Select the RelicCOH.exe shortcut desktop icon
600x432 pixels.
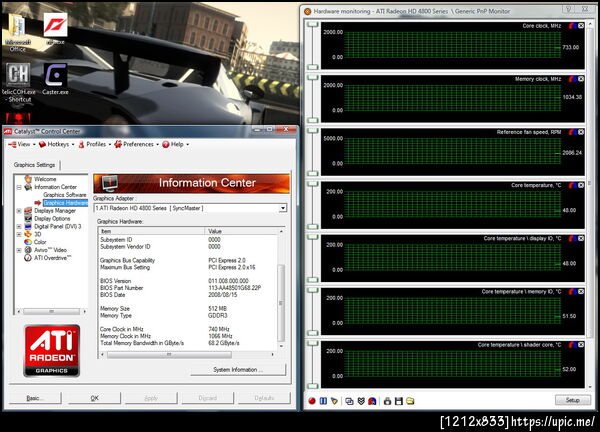click(18, 83)
